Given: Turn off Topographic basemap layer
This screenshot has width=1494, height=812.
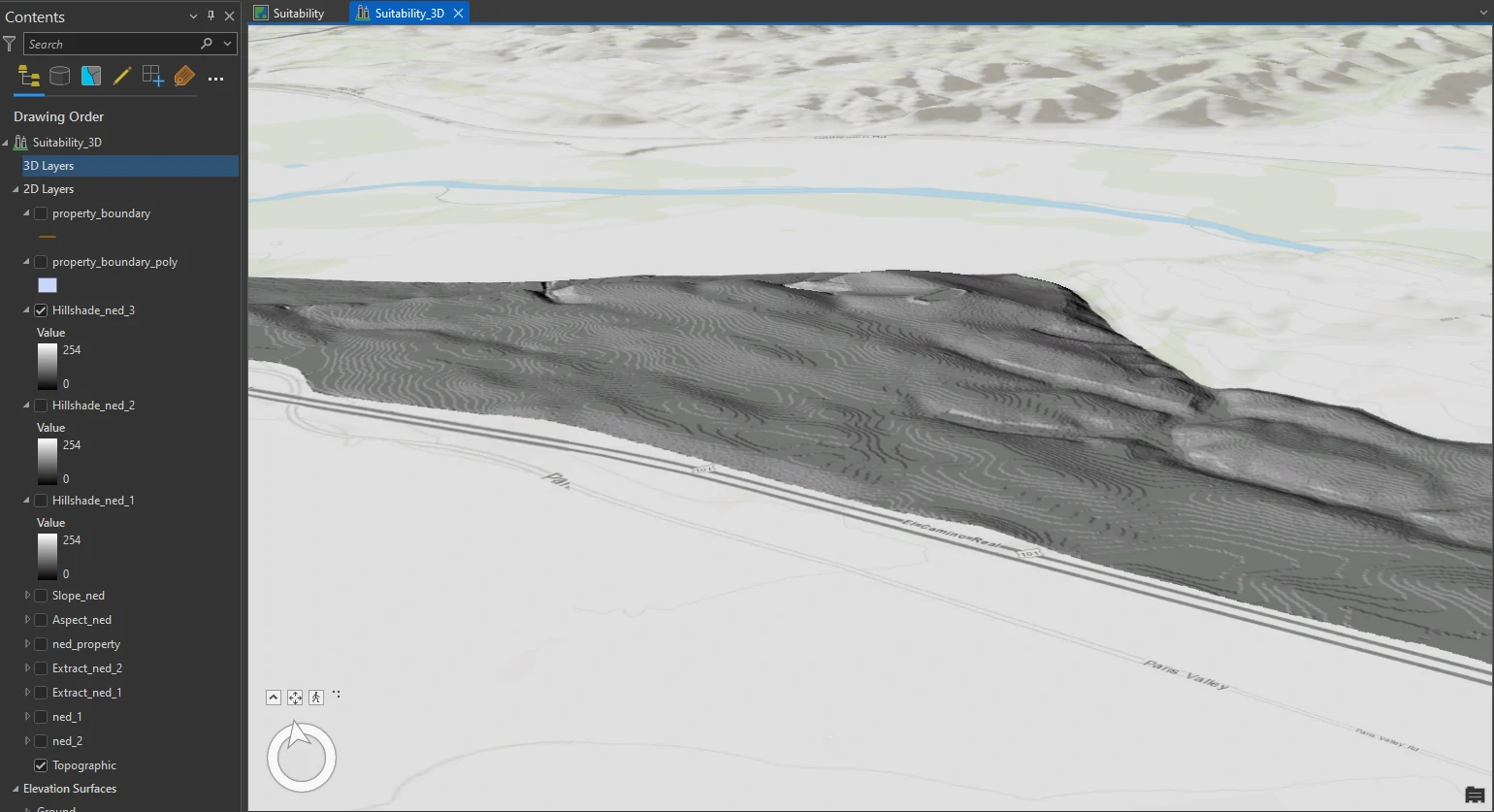Looking at the screenshot, I should coord(41,765).
